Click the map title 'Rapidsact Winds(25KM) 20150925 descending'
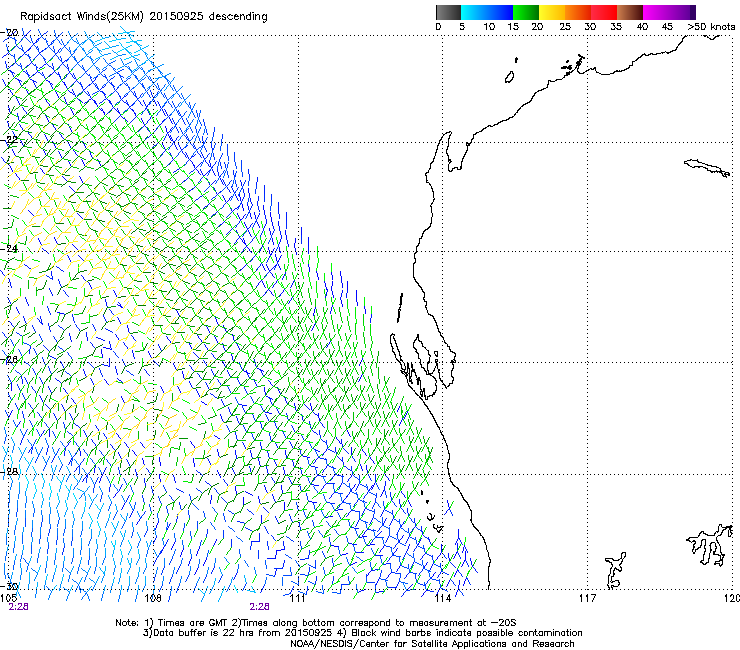The height and width of the screenshot is (650, 740). [143, 17]
